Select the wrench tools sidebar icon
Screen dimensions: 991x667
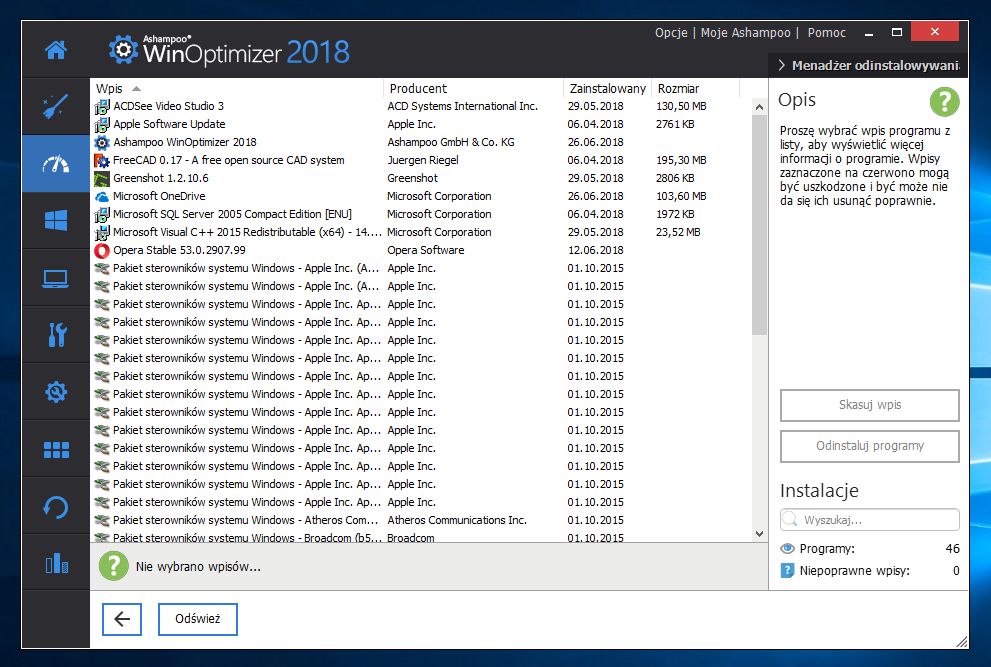[56, 334]
